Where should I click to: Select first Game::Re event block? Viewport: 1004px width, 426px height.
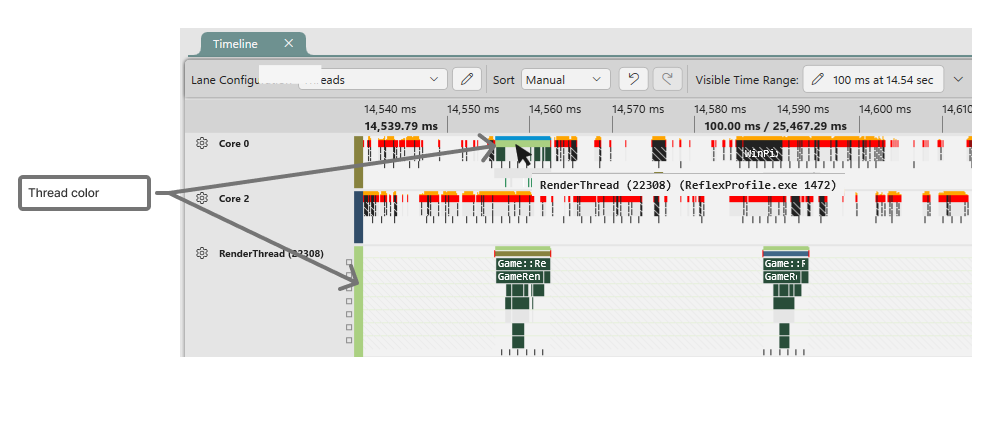[522, 263]
